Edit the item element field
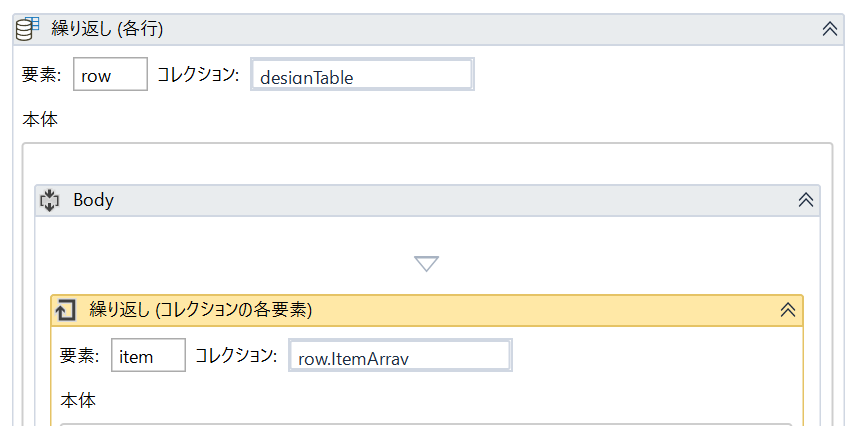Screen dimensions: 856x426 (148, 356)
